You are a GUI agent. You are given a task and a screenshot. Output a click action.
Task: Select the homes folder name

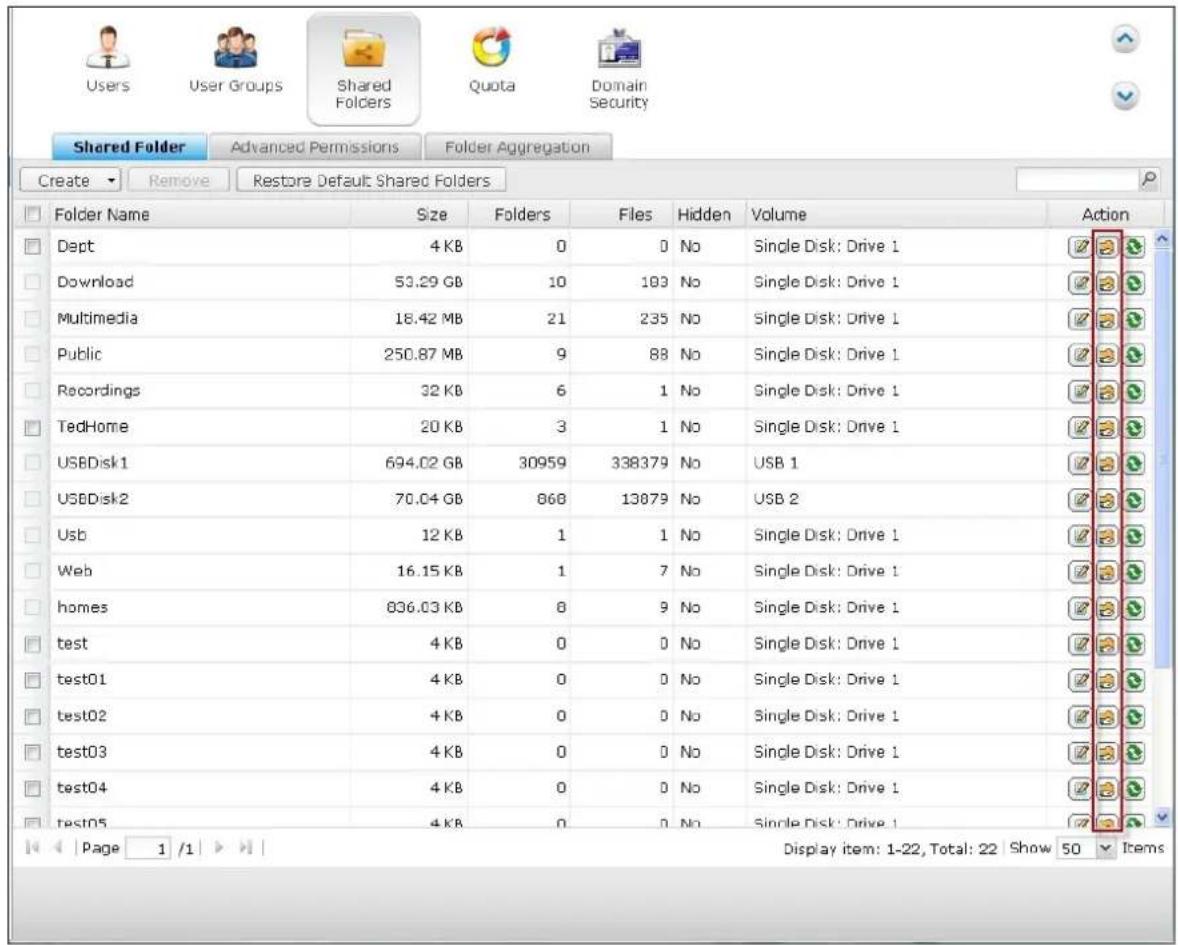[x=83, y=607]
